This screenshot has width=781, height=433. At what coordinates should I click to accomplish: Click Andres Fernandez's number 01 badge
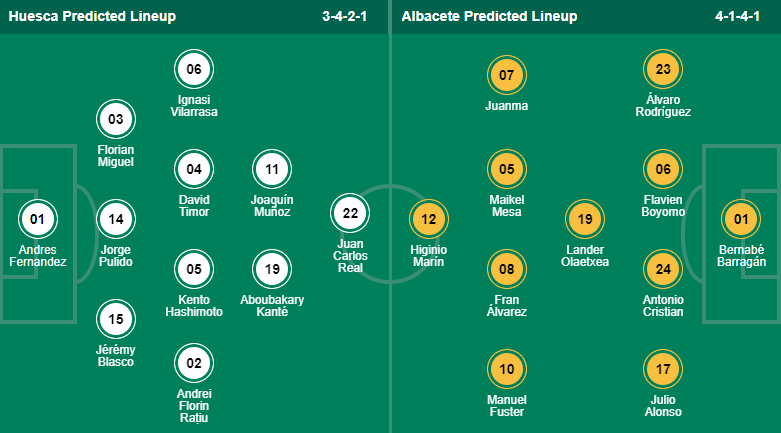(38, 218)
